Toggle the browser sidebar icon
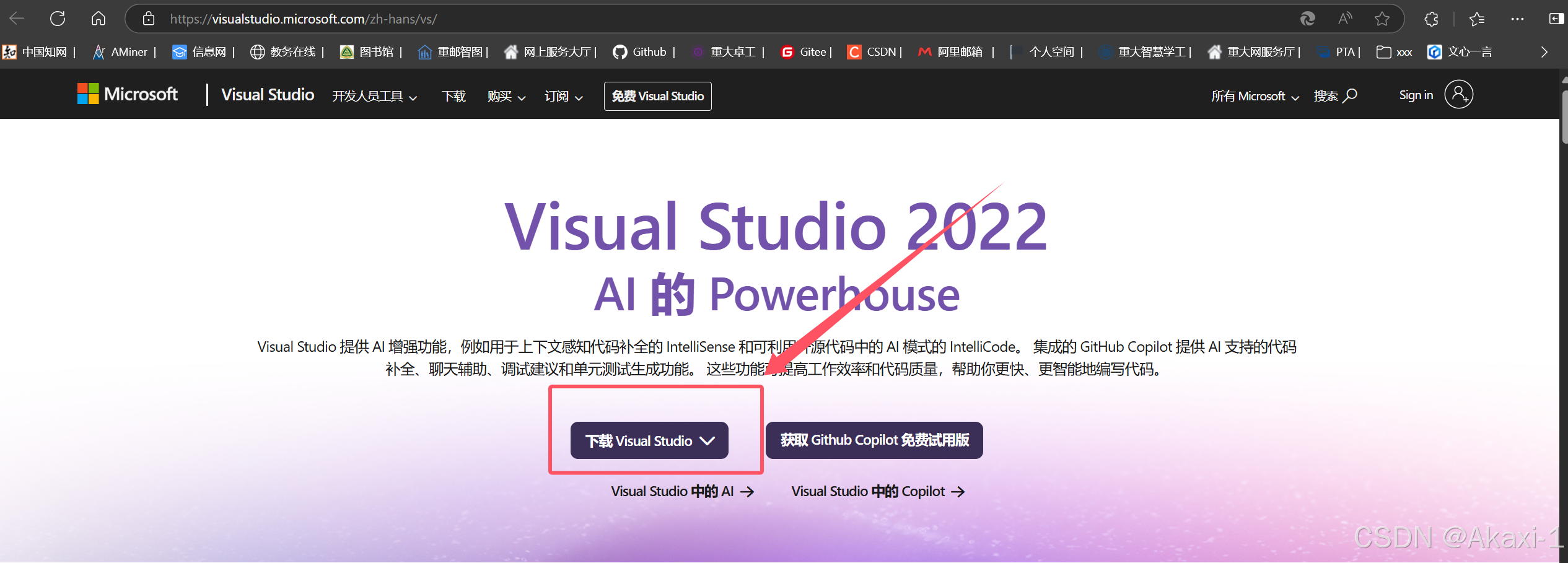The image size is (1568, 563). [1556, 19]
